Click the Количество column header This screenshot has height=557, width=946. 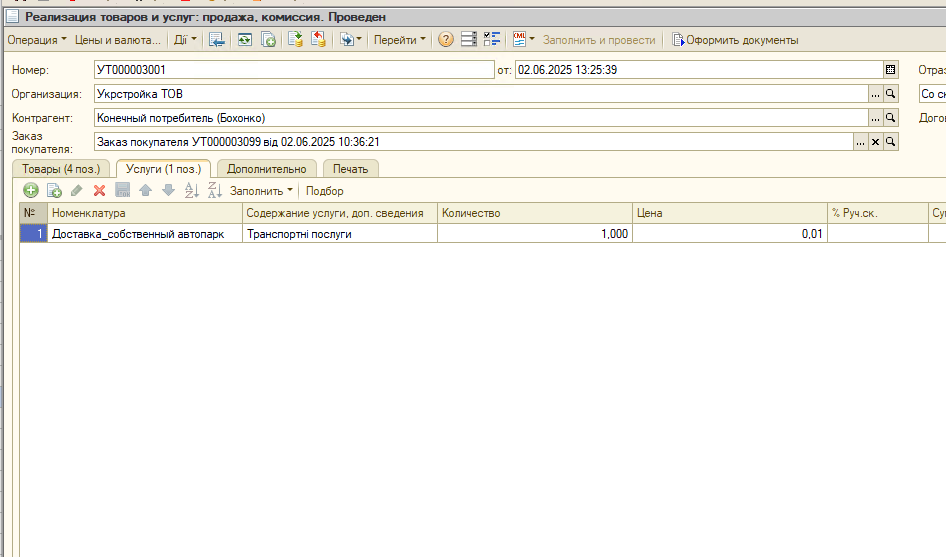535,213
